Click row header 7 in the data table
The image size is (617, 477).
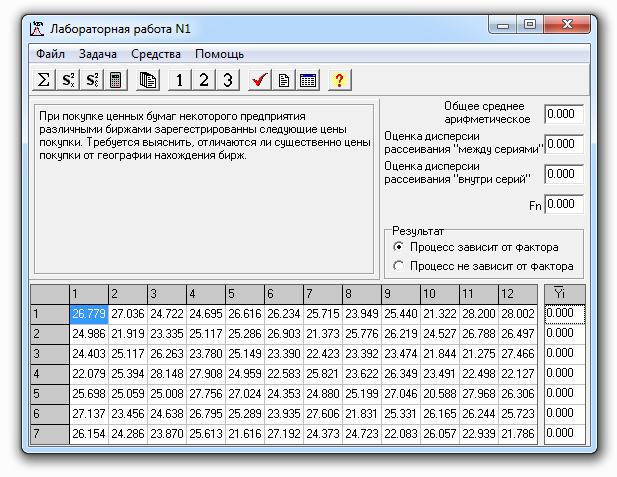point(50,434)
